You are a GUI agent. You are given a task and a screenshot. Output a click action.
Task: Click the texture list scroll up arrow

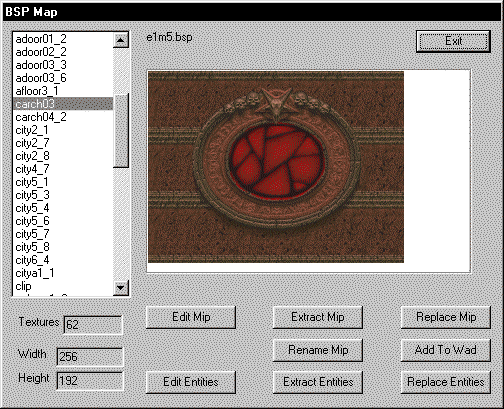click(121, 40)
